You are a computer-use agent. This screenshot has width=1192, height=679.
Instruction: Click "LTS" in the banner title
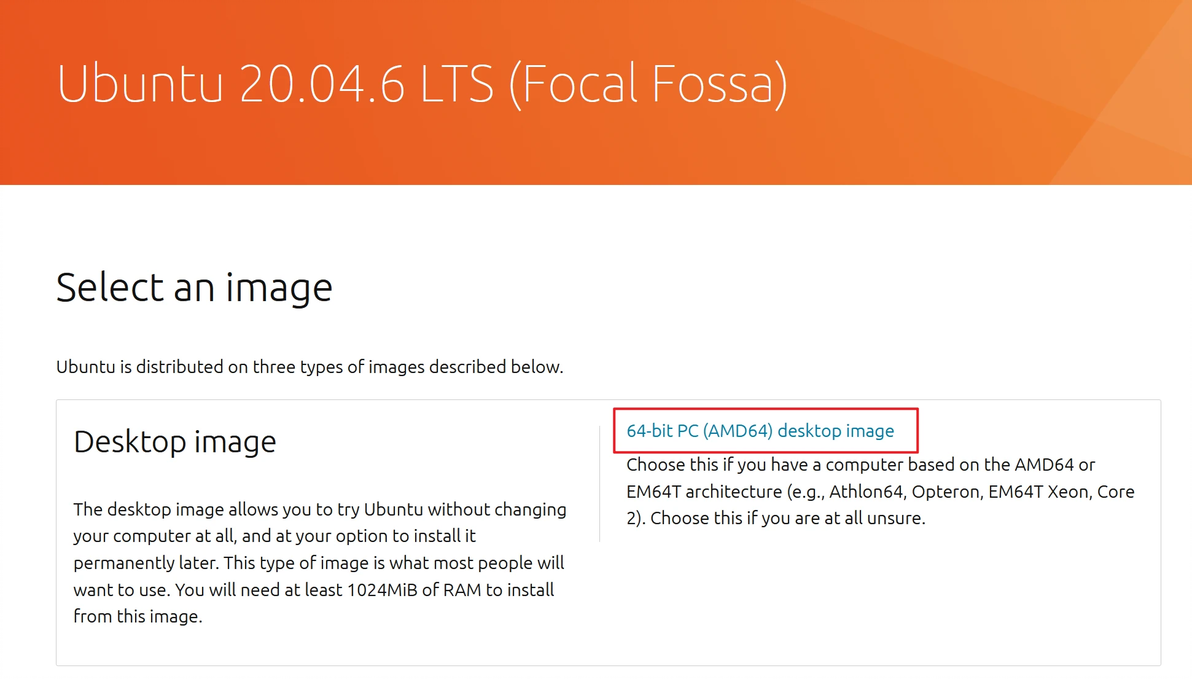pos(458,83)
